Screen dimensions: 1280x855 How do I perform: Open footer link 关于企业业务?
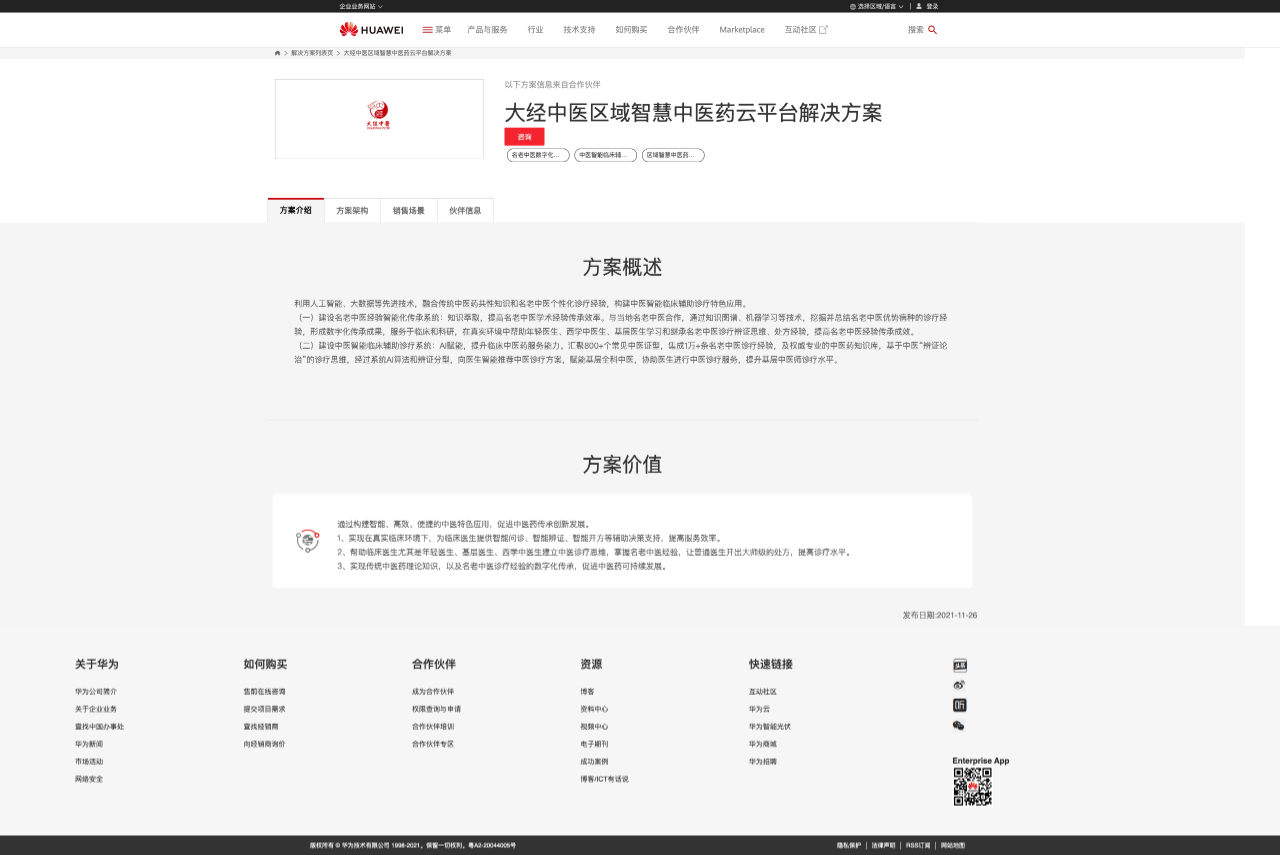pos(96,709)
